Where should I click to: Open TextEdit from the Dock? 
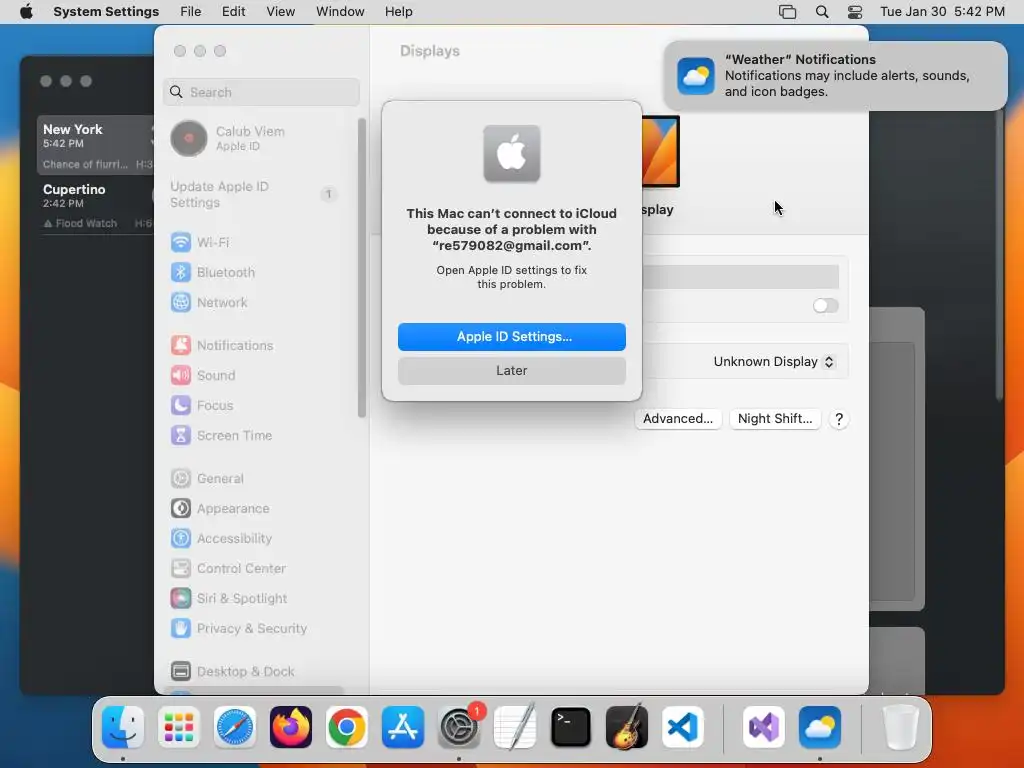(x=515, y=727)
